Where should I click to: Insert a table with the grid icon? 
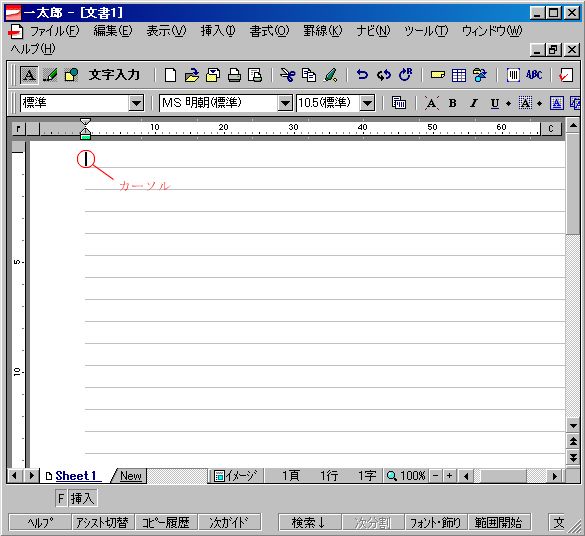[459, 75]
